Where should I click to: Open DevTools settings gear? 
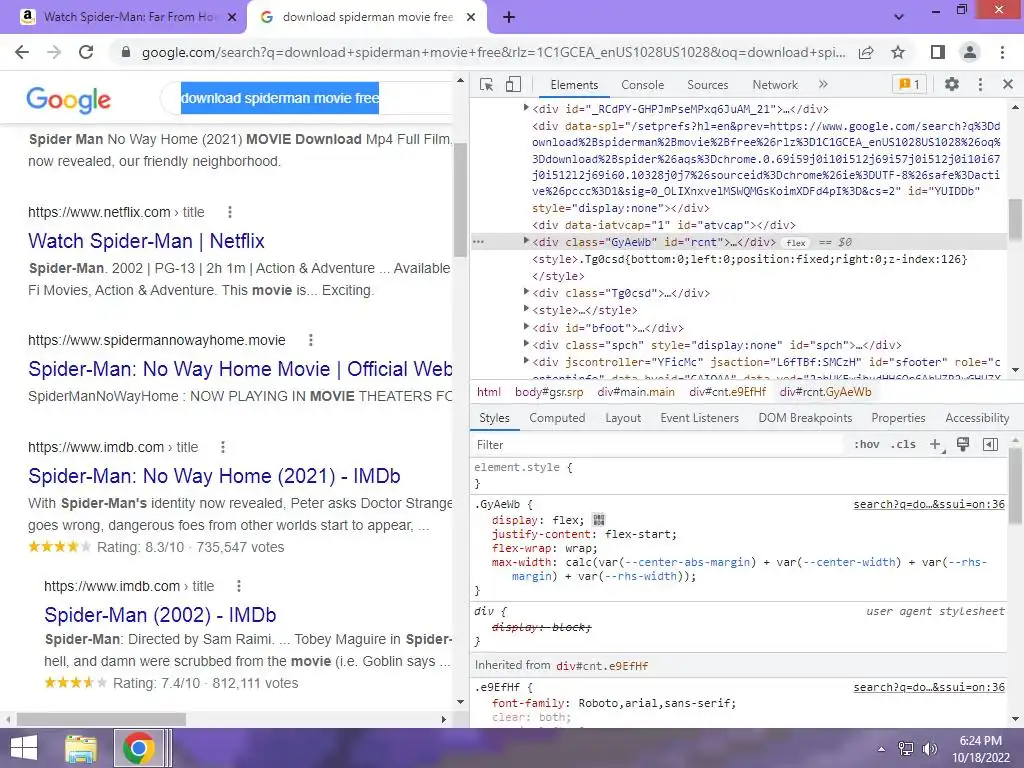(952, 84)
